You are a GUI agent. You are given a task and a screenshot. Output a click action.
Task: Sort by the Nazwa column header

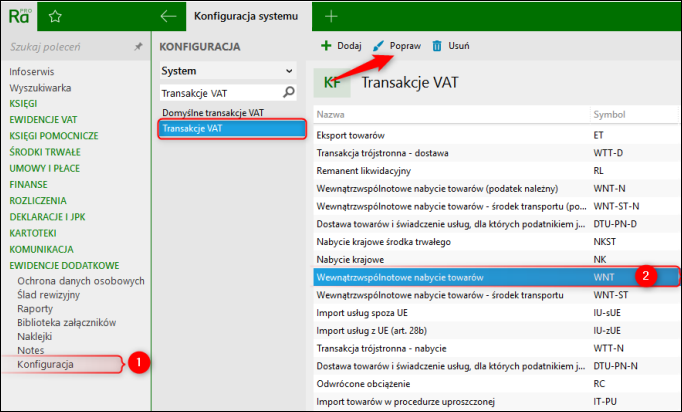click(331, 114)
